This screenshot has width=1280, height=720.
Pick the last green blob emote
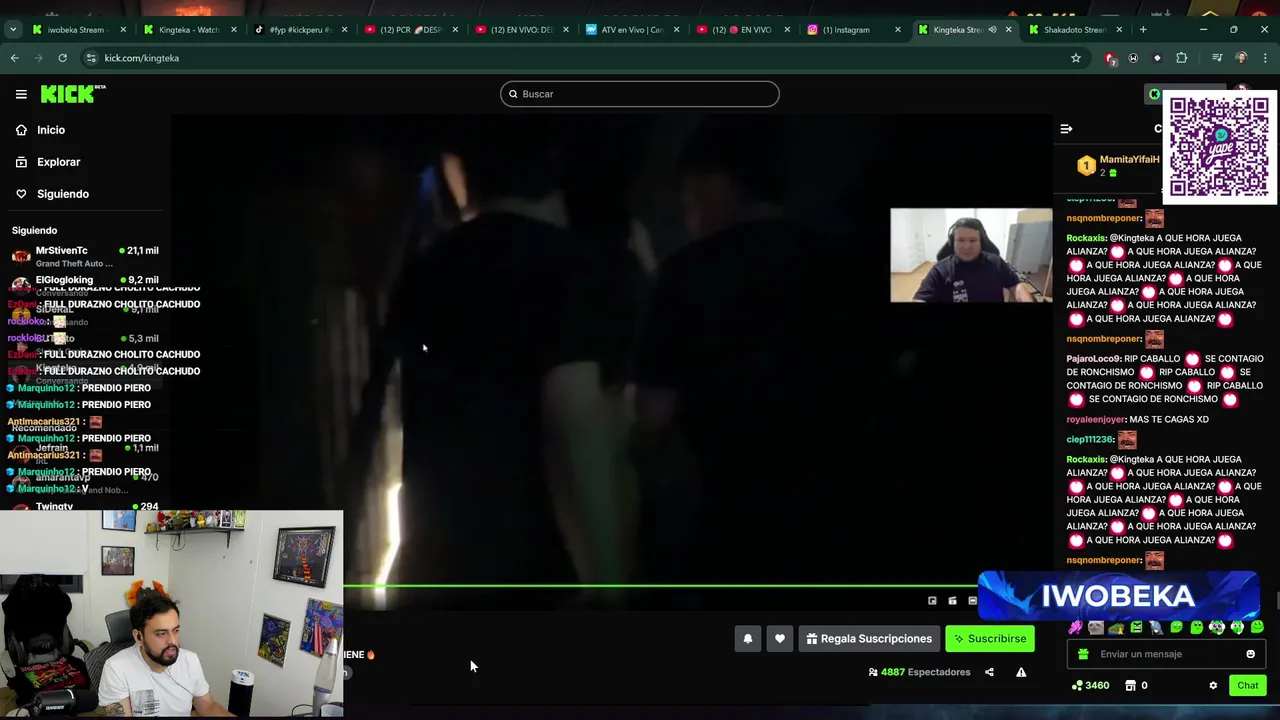pos(1257,628)
